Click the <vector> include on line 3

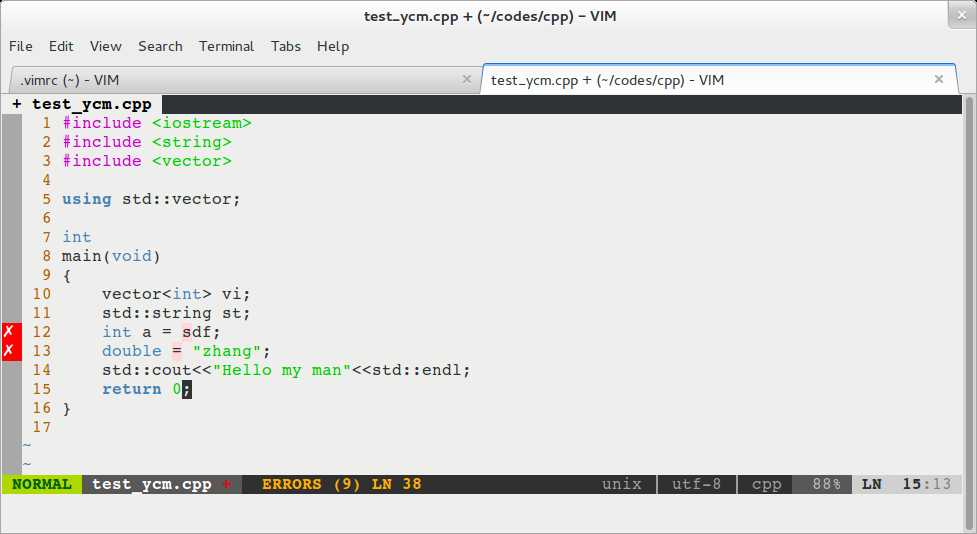[192, 161]
